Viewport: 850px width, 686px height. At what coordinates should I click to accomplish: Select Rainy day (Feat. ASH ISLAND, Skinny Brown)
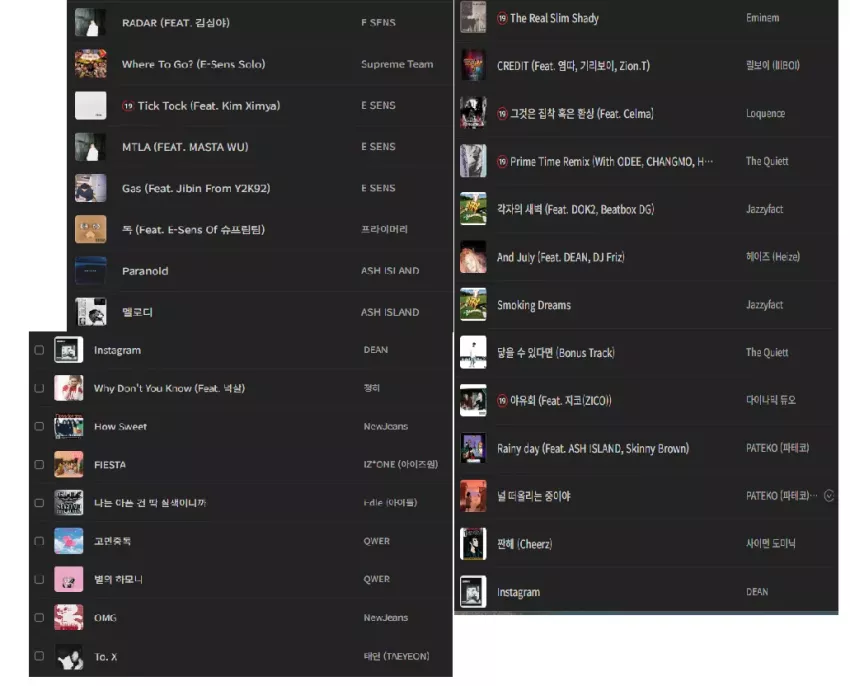[593, 448]
